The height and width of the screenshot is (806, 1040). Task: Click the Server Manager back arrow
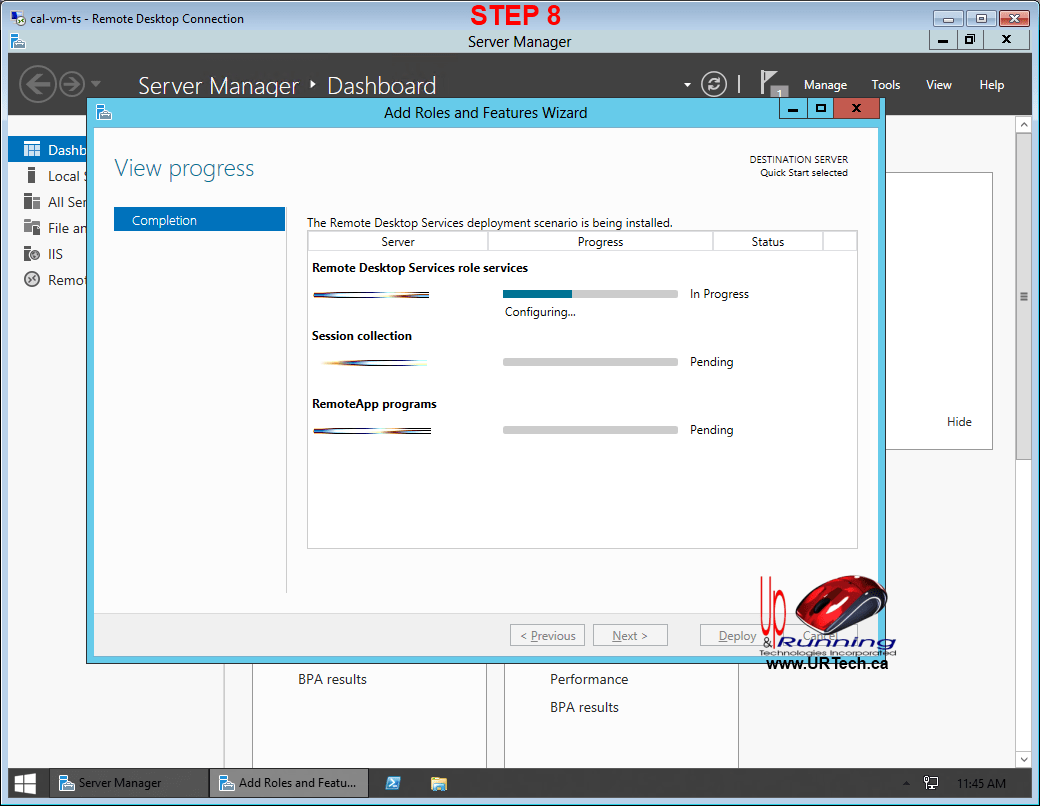pos(37,84)
